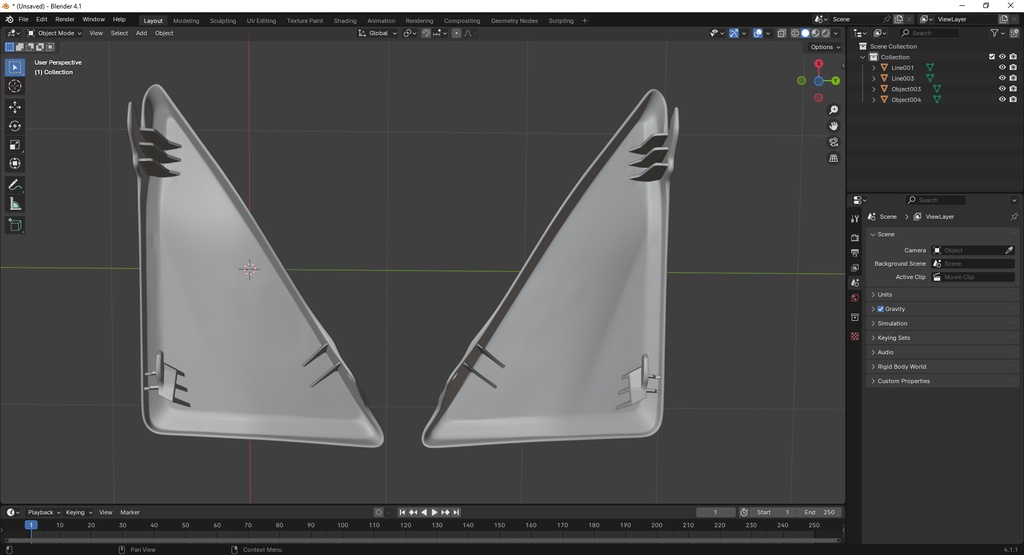Pick the Measure tool
Image resolution: width=1024 pixels, height=555 pixels.
(x=14, y=204)
